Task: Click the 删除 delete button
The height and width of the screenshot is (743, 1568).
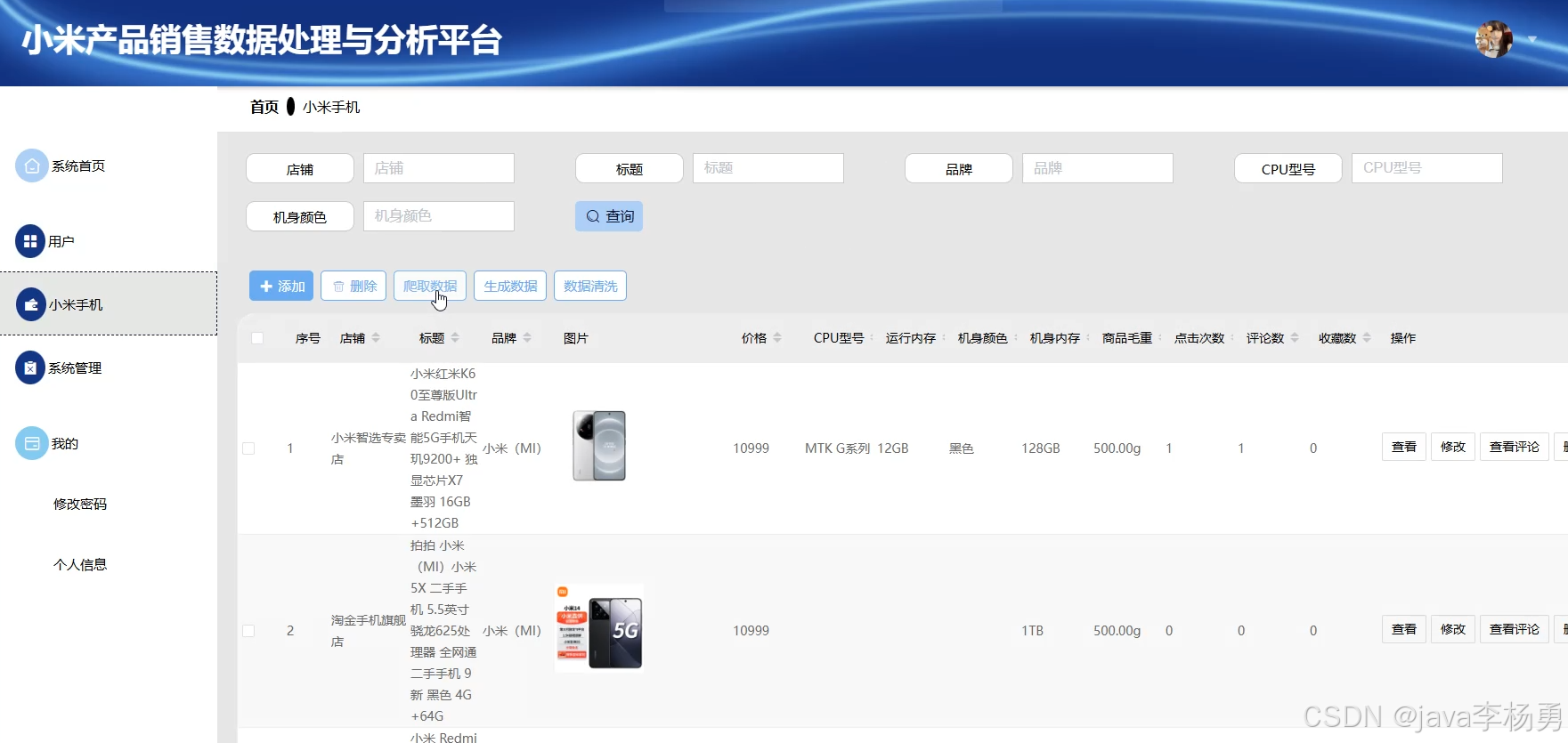Action: (354, 286)
